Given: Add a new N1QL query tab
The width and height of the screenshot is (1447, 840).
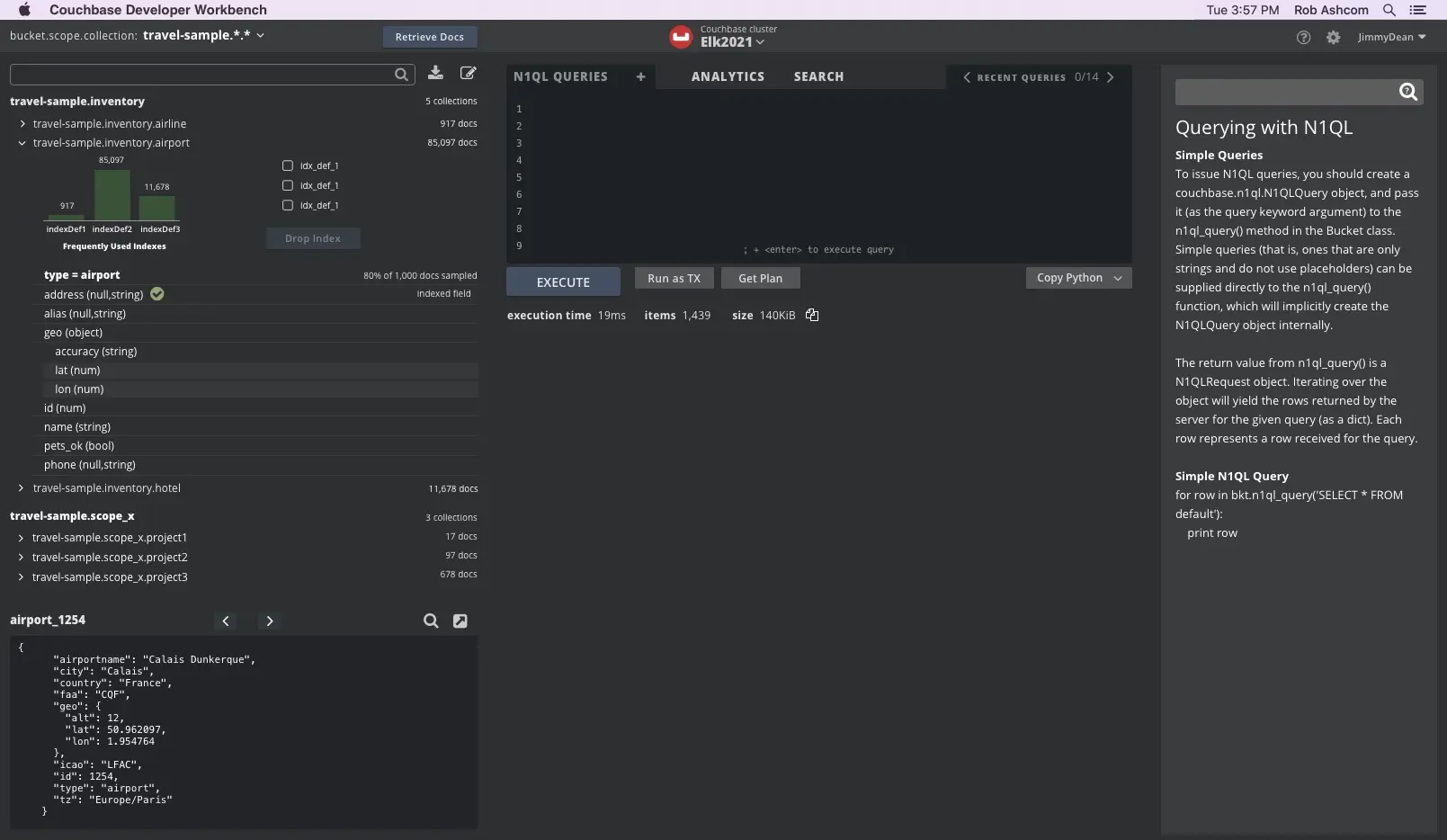Looking at the screenshot, I should click(x=640, y=76).
